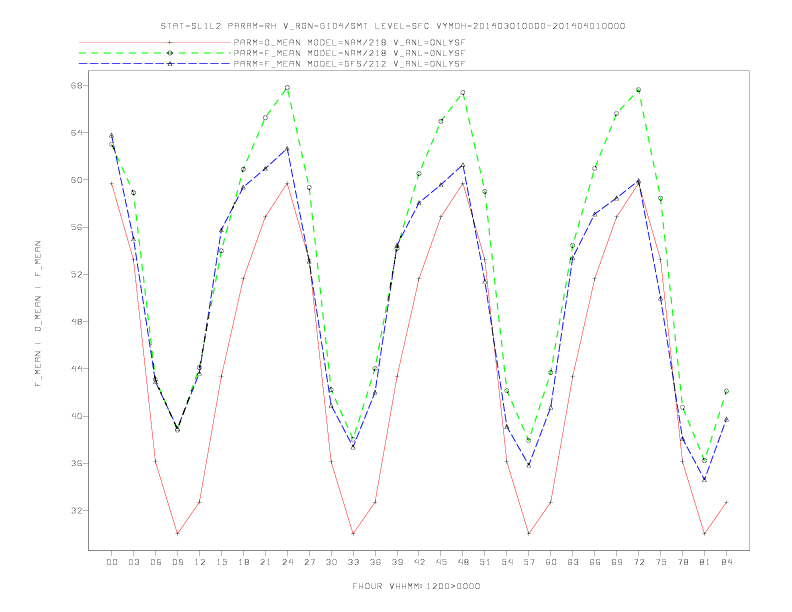Click y-axis tick label 40
Viewport: 792px width, 612px height.
[76, 416]
